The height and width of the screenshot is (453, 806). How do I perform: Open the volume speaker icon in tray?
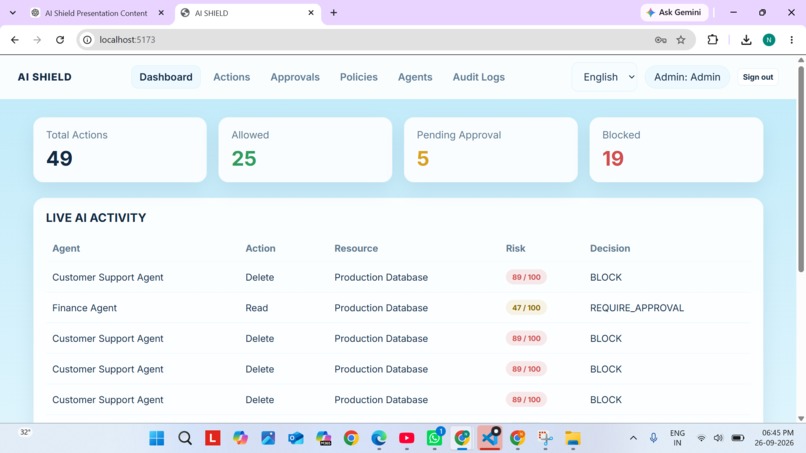coord(718,438)
